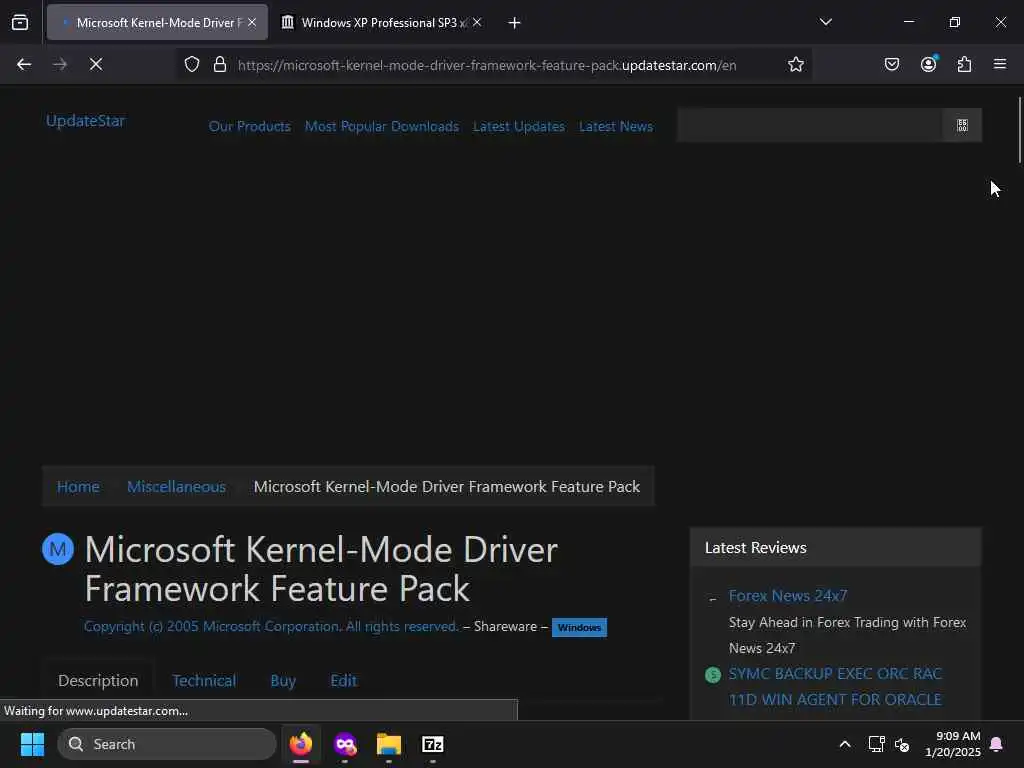Open SYMC BACKUP EXEC ORC RAC review
The width and height of the screenshot is (1024, 768).
tap(835, 686)
